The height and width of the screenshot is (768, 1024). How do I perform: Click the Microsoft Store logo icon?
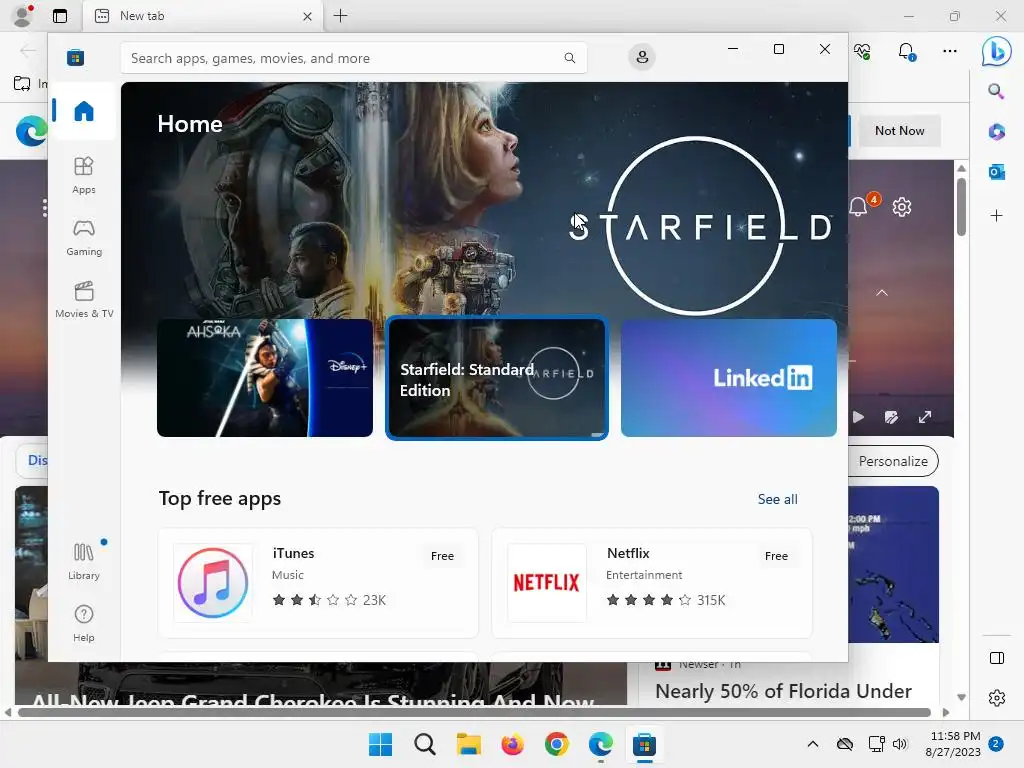(76, 57)
